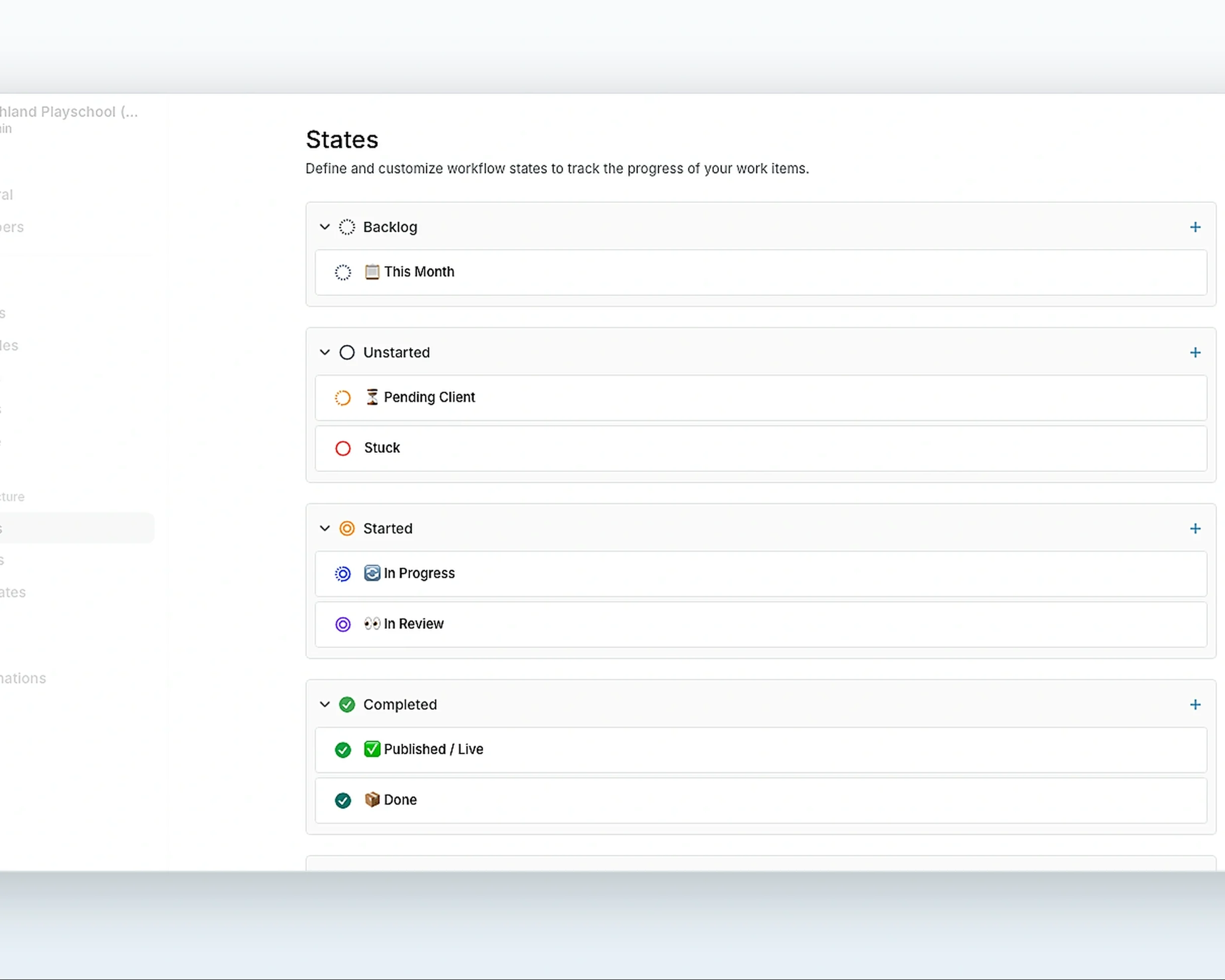Click the Started group heading
Image resolution: width=1225 pixels, height=980 pixels.
(x=388, y=529)
